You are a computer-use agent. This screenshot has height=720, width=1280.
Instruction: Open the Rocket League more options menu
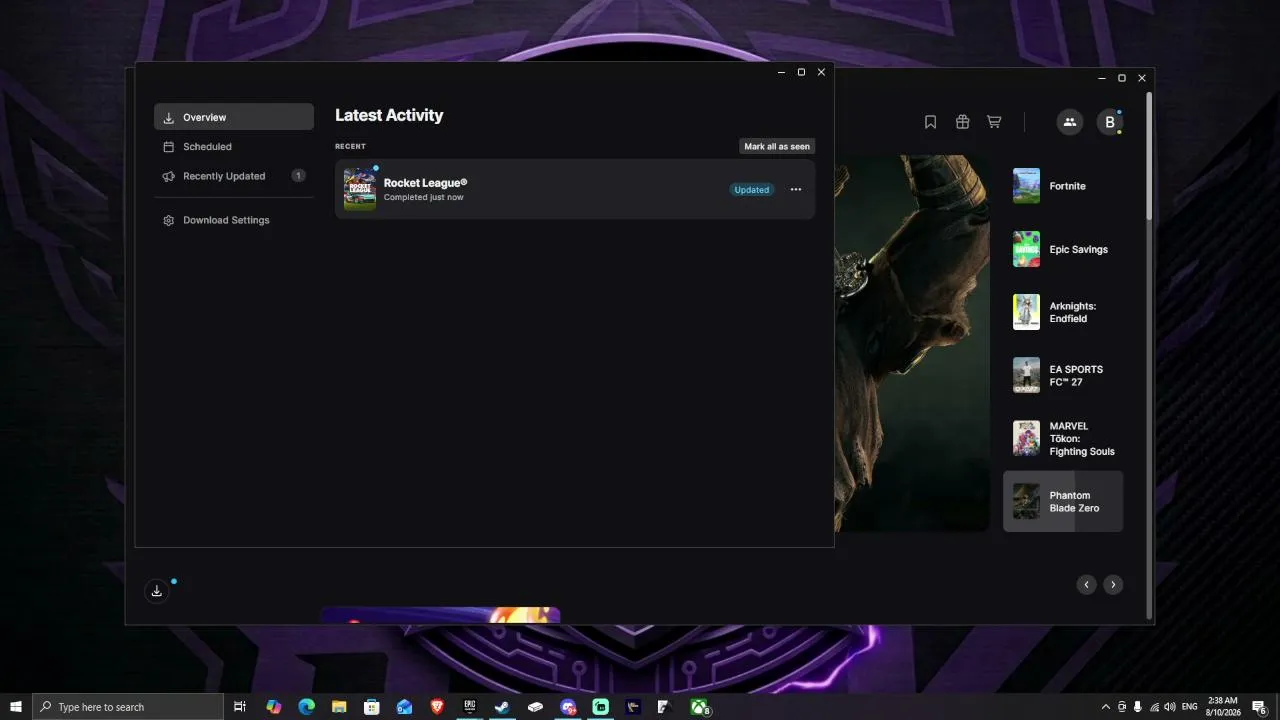[796, 190]
